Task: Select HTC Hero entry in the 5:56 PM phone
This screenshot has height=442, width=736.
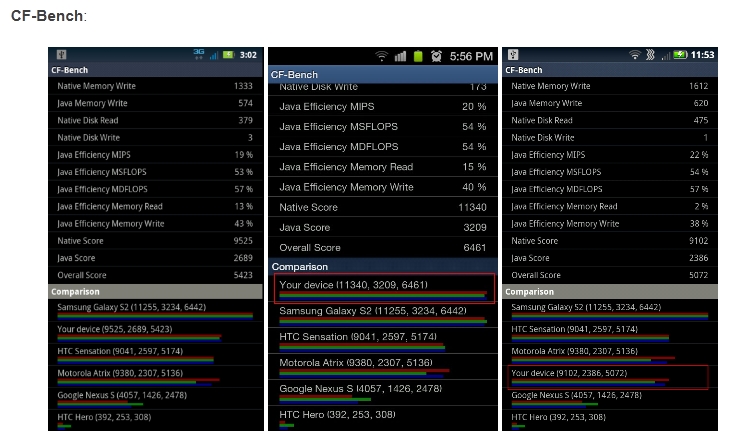Action: pos(383,419)
